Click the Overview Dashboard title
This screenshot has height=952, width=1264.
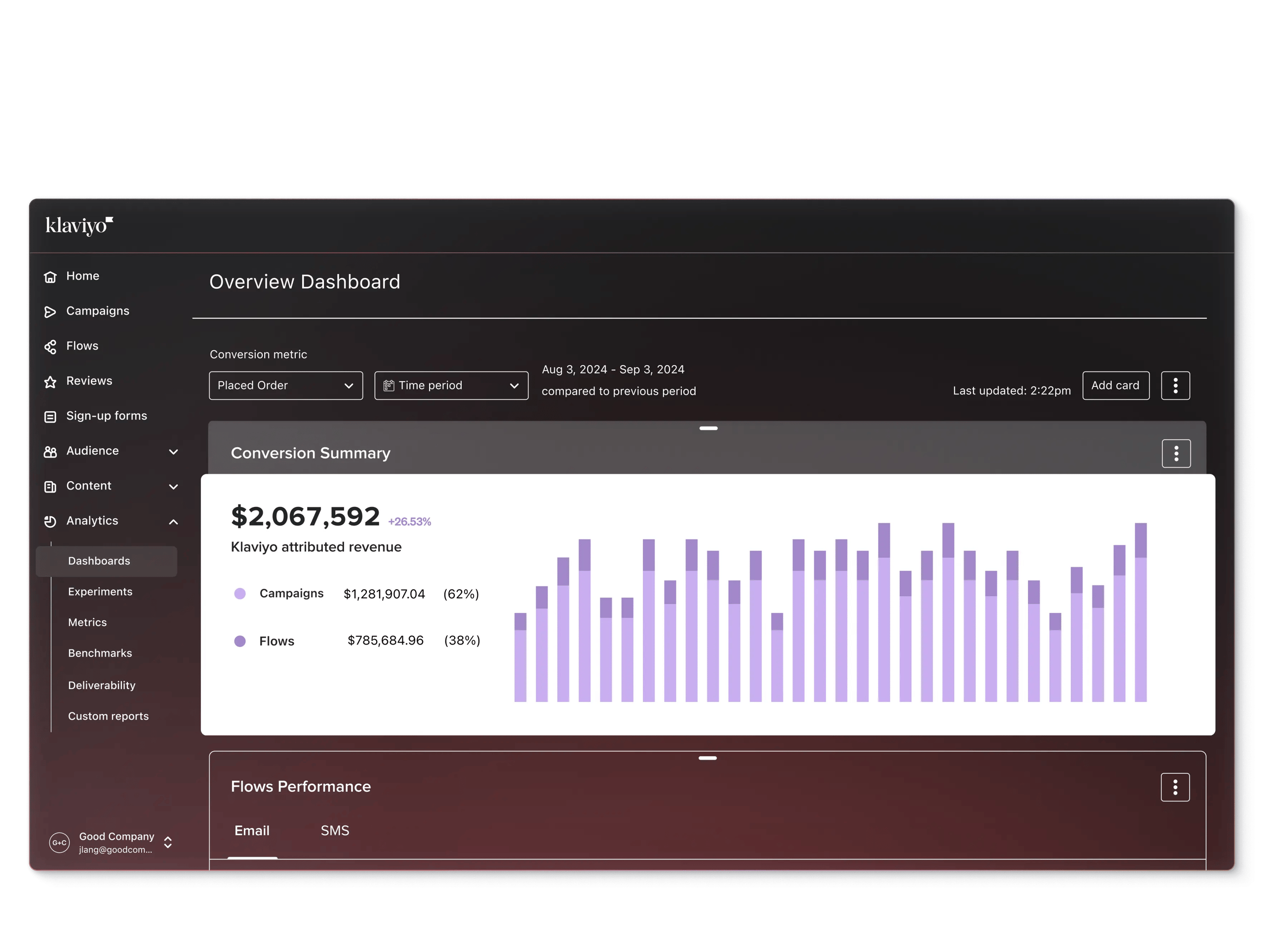pos(305,281)
